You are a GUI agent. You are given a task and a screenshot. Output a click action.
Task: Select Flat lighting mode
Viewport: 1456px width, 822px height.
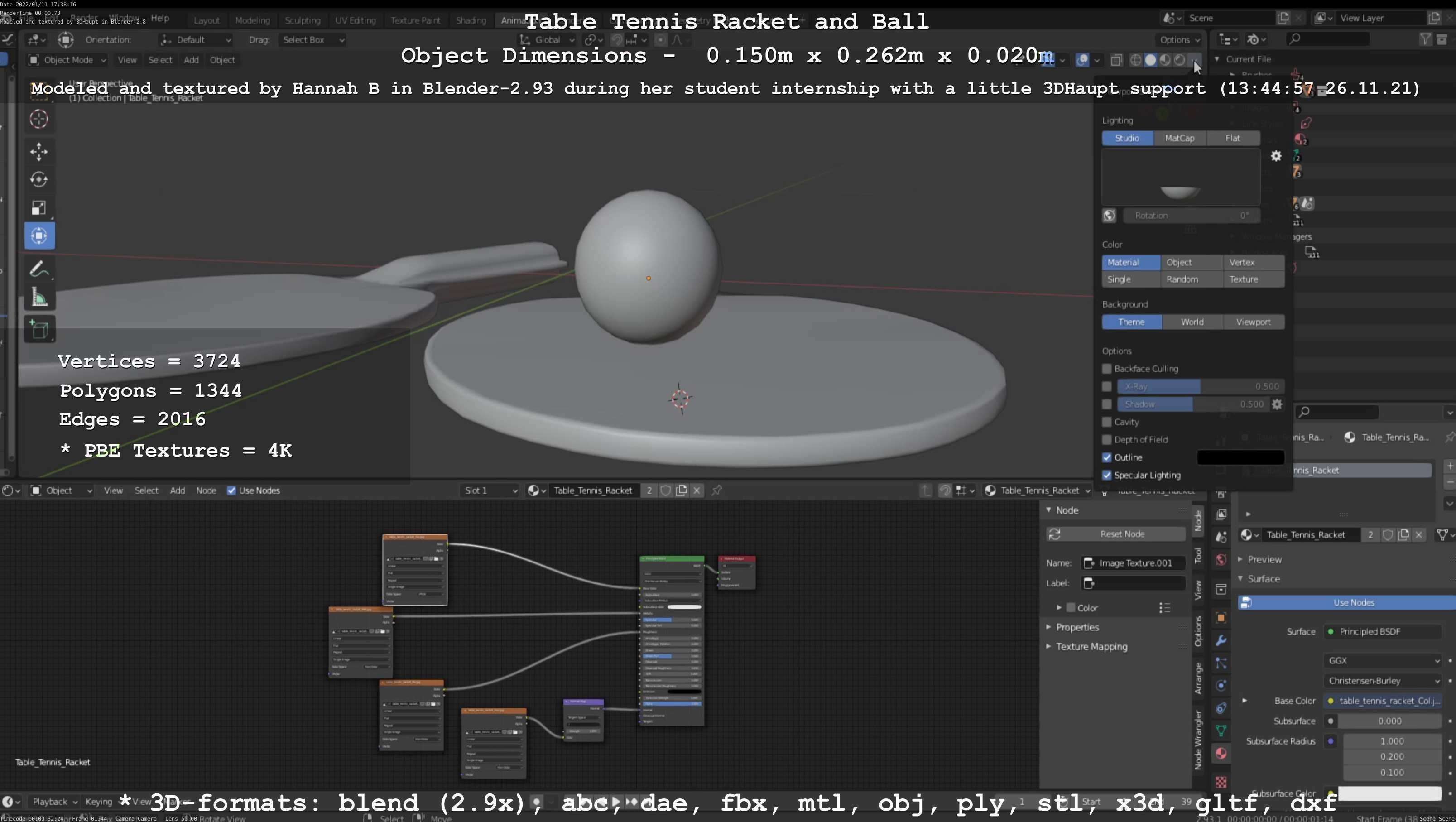click(x=1233, y=138)
